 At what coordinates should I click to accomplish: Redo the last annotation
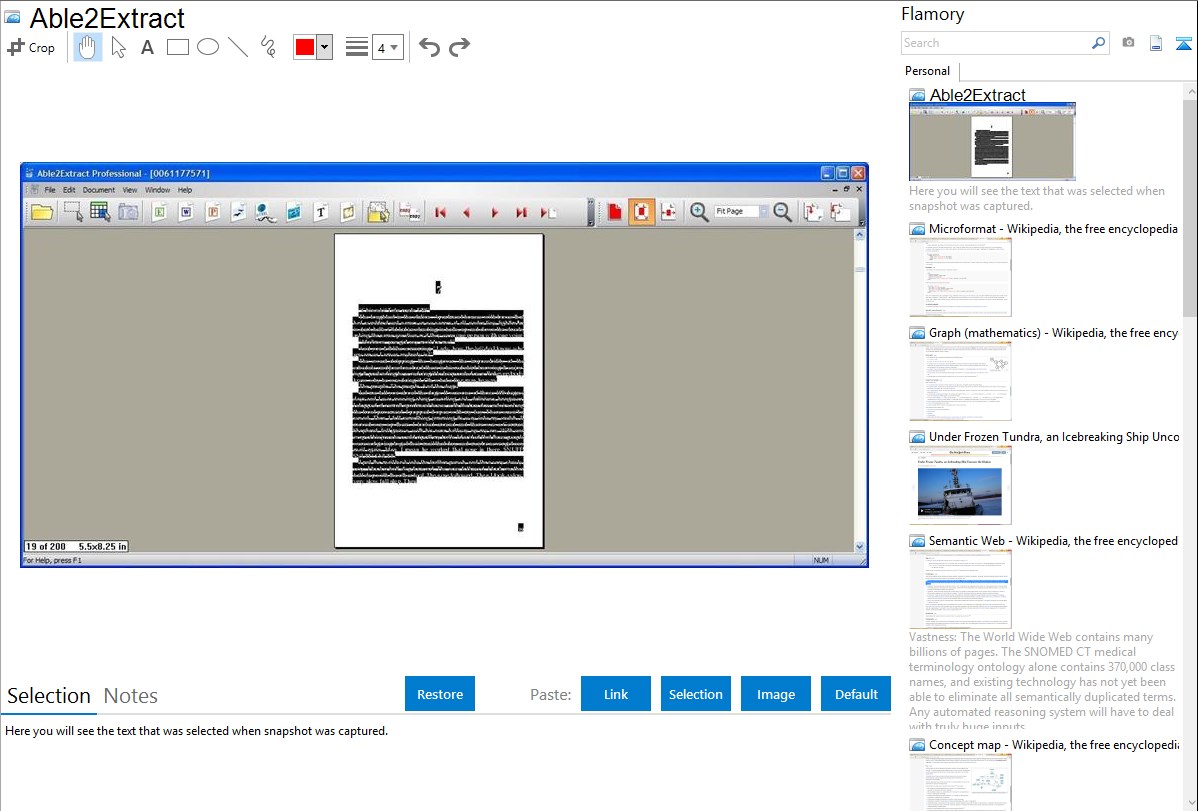click(x=459, y=47)
